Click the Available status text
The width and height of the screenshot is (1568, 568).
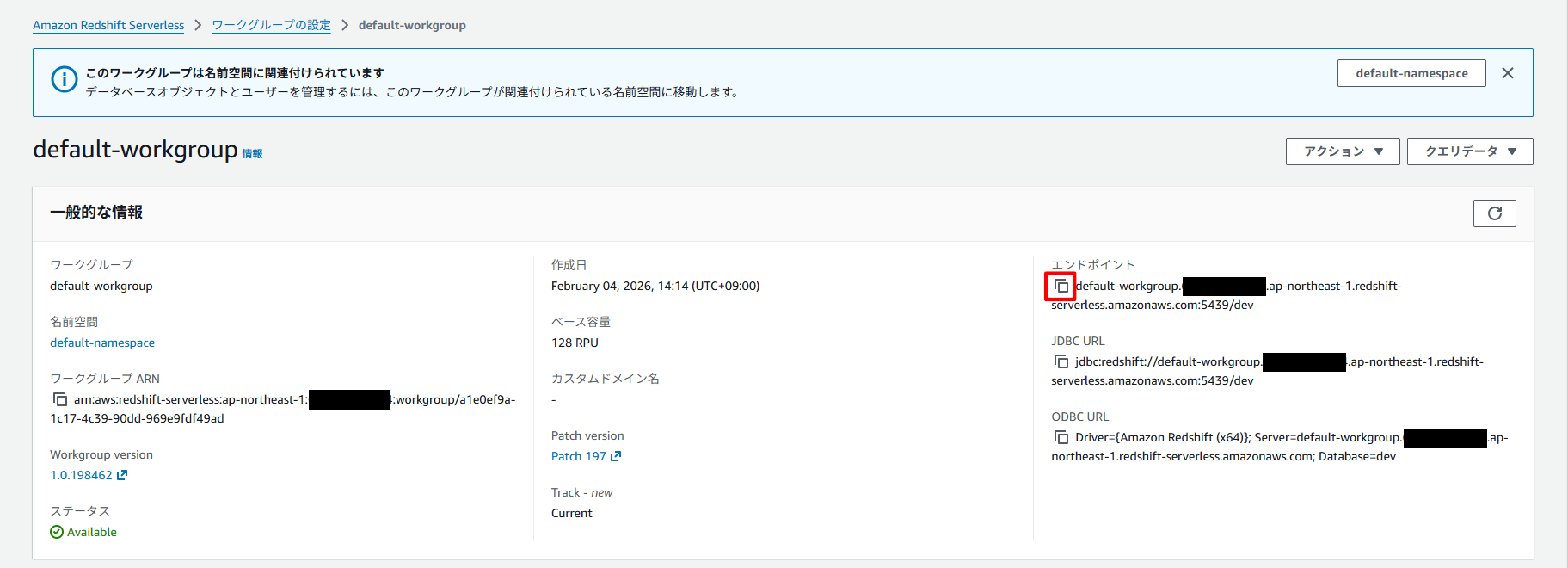pyautogui.click(x=92, y=532)
